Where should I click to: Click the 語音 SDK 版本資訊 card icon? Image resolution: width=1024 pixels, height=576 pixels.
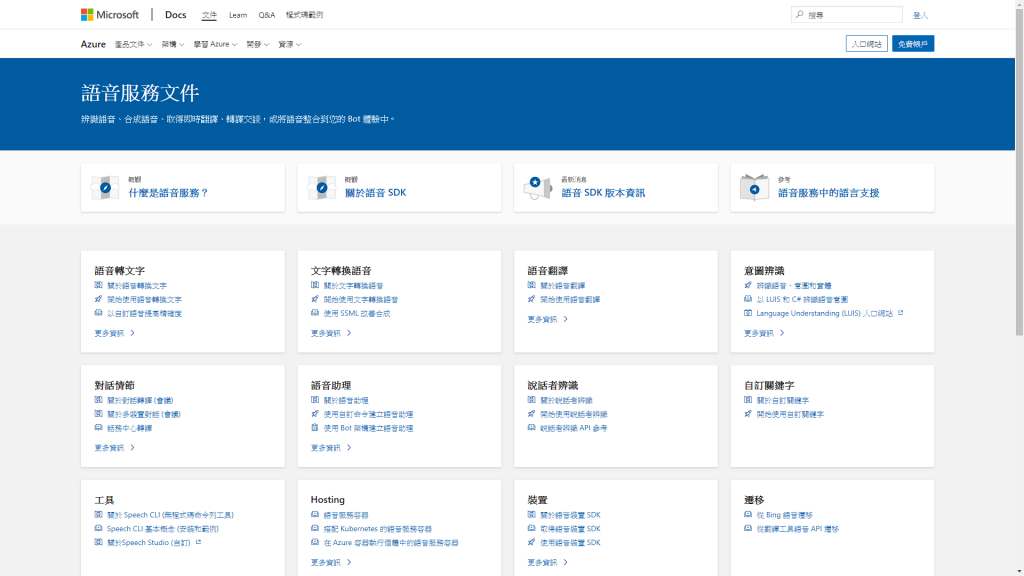point(537,188)
